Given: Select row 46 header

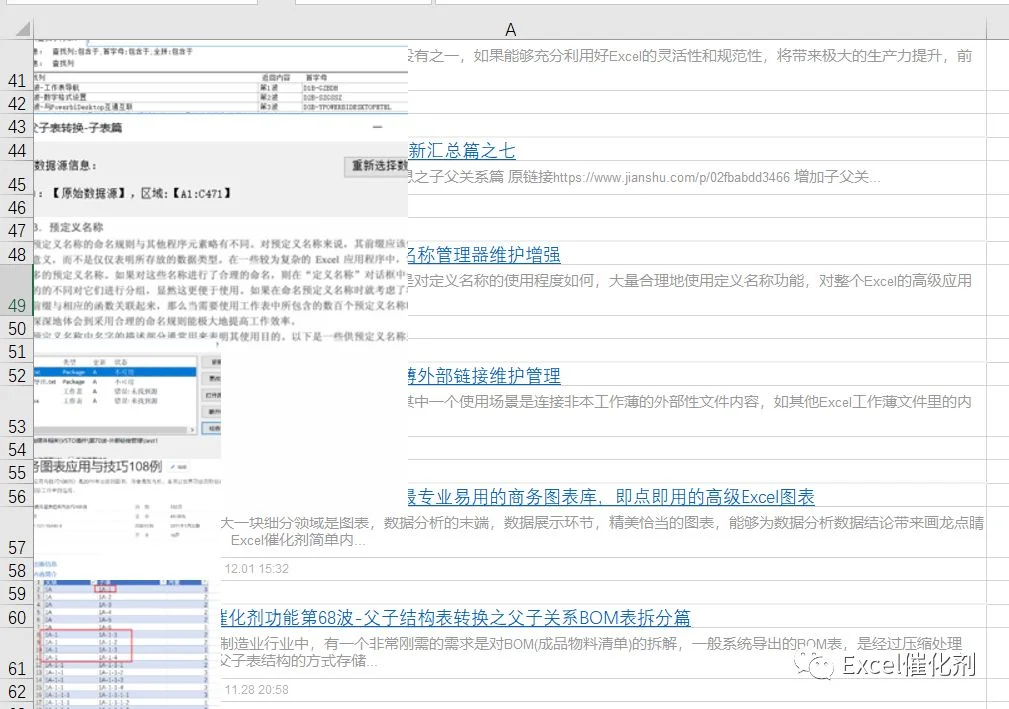Looking at the screenshot, I should click(x=17, y=207).
